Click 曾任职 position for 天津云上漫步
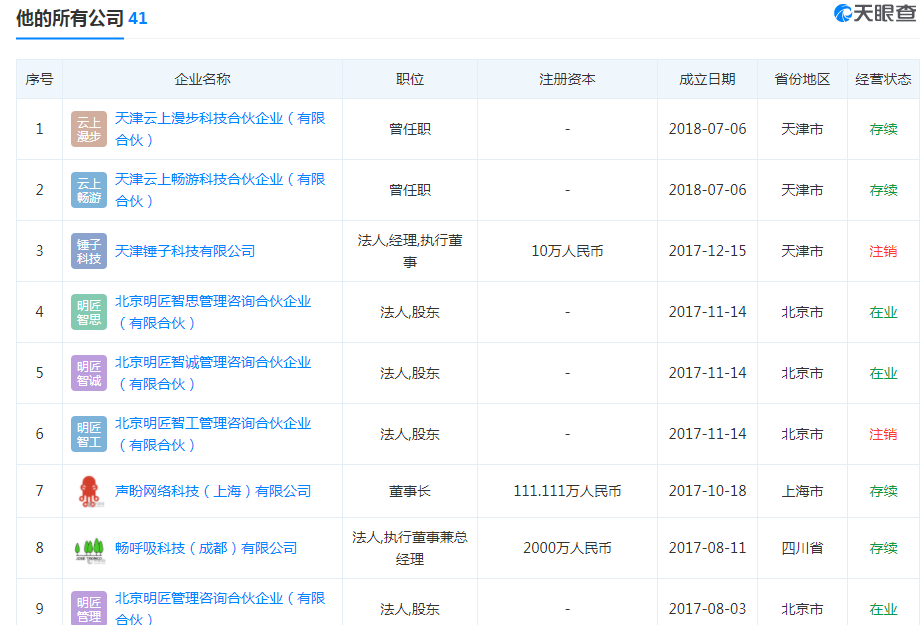This screenshot has height=625, width=922. [x=410, y=129]
